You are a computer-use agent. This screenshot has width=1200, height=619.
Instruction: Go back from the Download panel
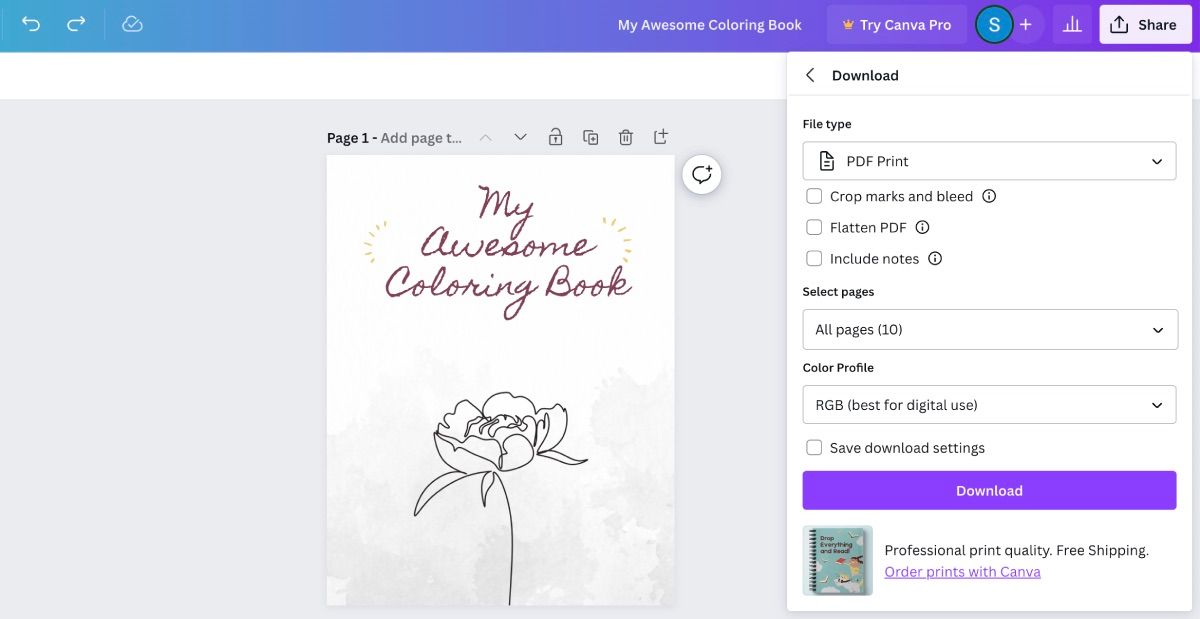point(810,75)
